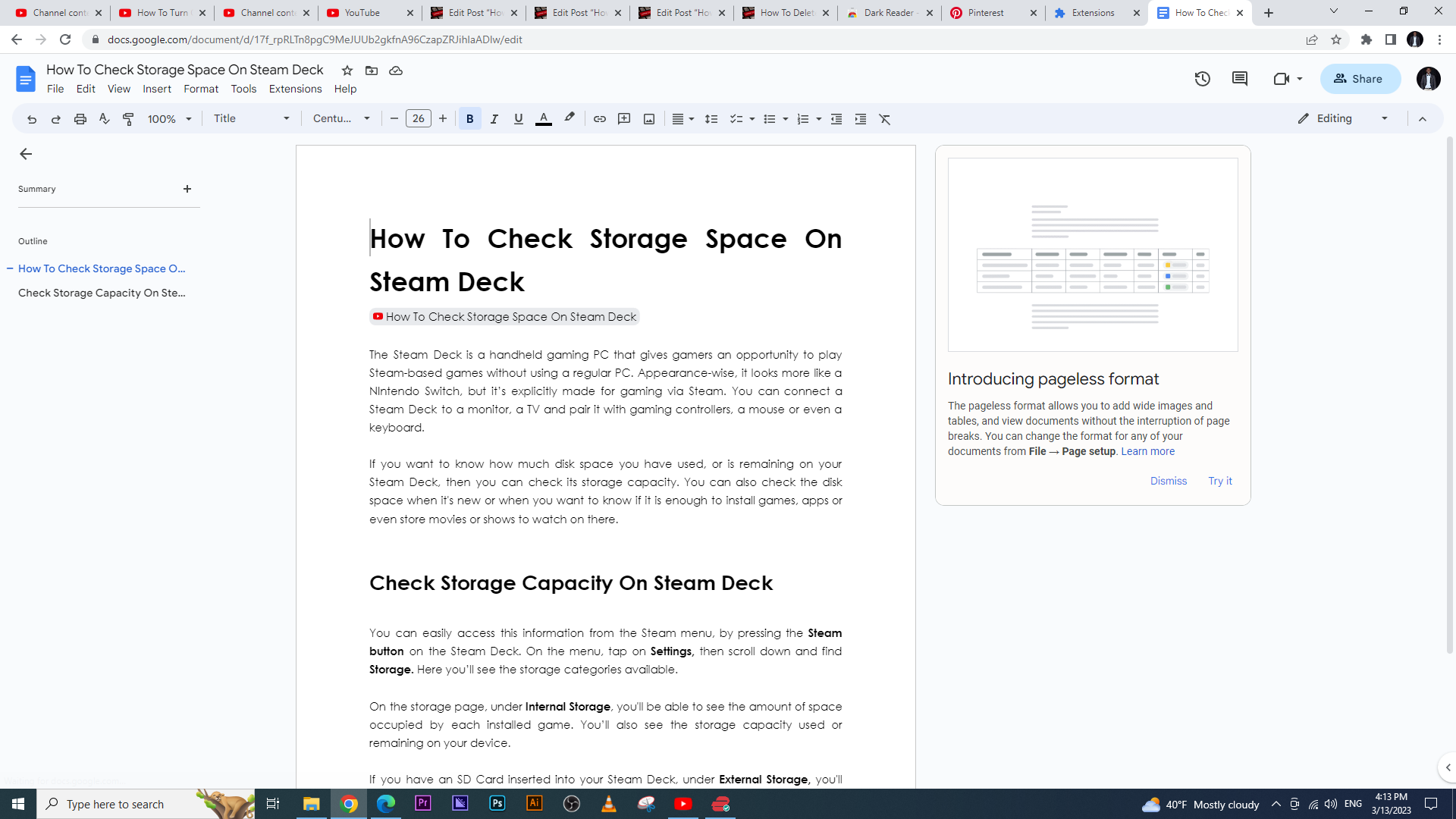Click the pageless format preview thumbnail
Viewport: 1456px width, 819px height.
tap(1093, 255)
